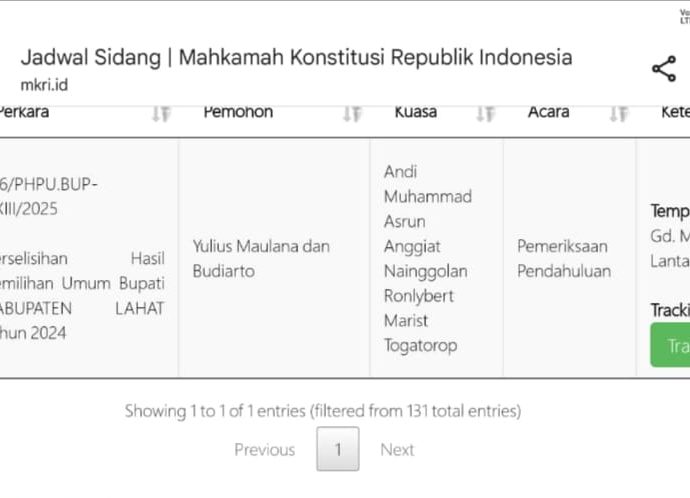The image size is (690, 498).
Task: Select page 1 in pagination
Action: pyautogui.click(x=338, y=450)
